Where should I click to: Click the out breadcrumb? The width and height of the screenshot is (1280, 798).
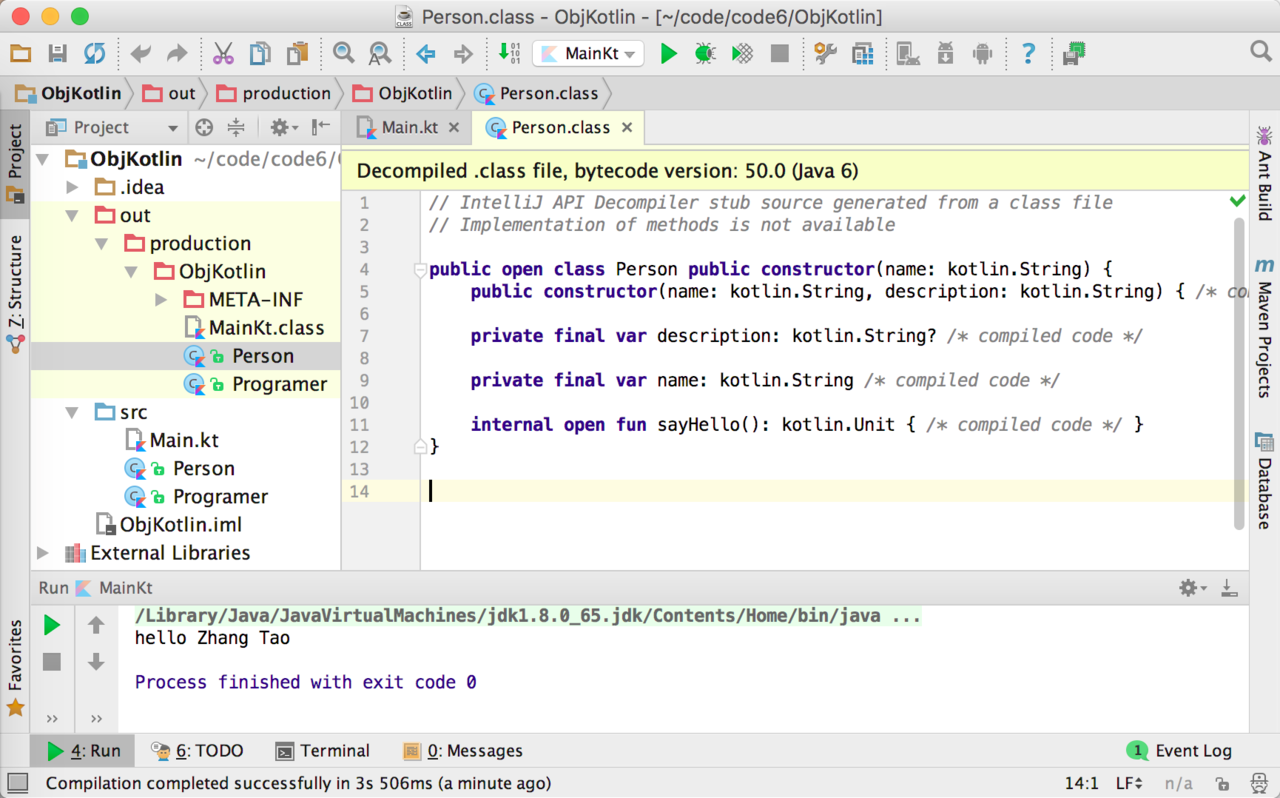point(170,93)
